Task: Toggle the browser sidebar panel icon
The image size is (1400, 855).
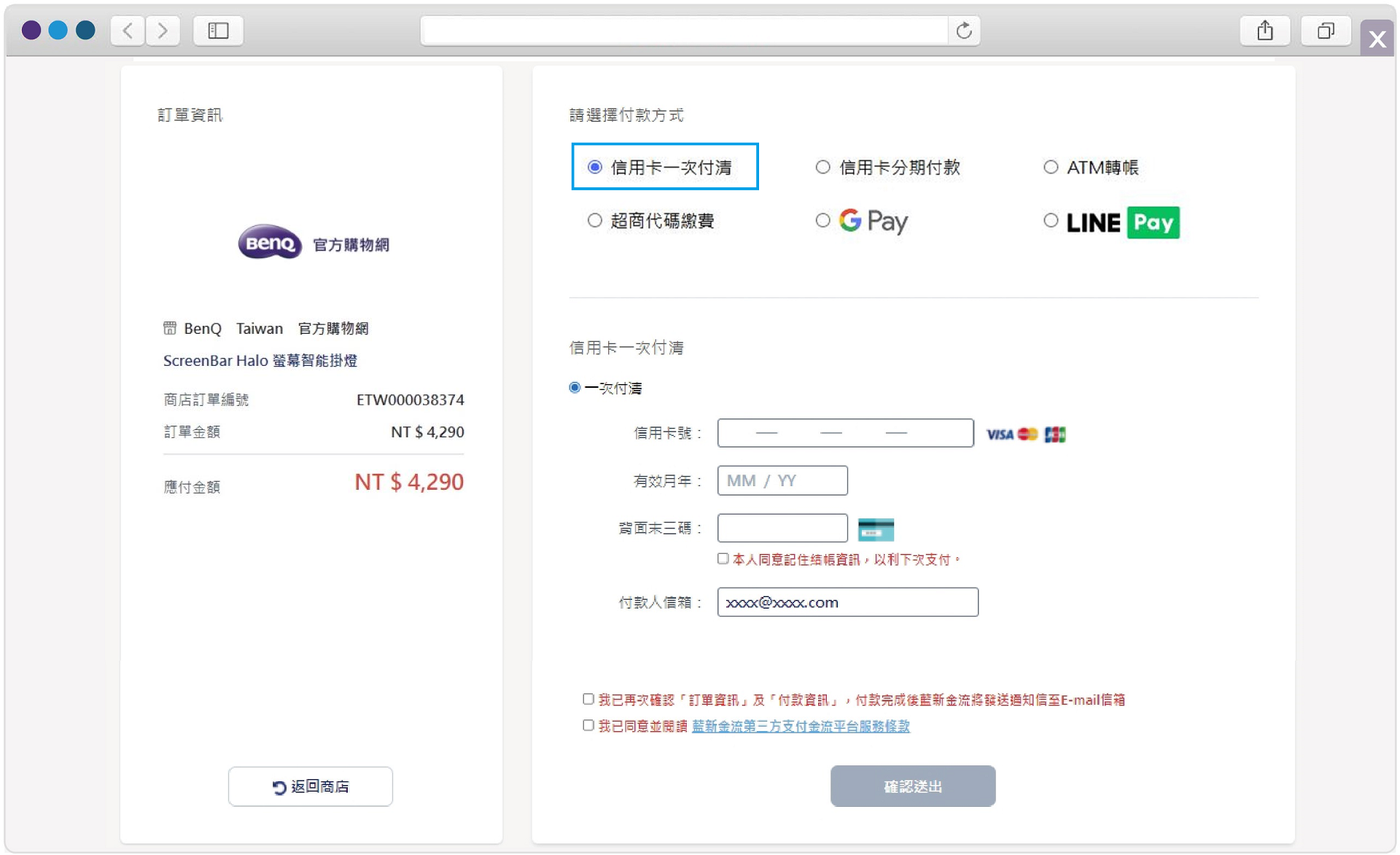Action: [217, 31]
